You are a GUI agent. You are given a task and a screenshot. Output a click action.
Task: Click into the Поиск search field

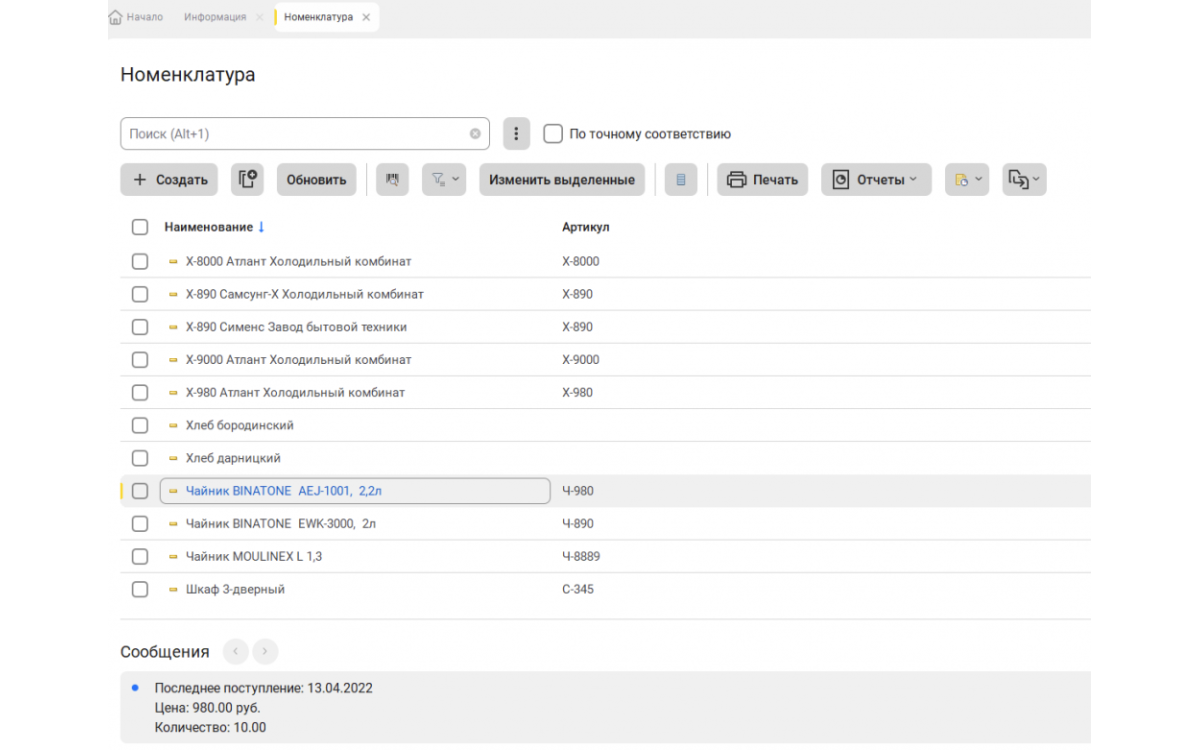[x=295, y=134]
